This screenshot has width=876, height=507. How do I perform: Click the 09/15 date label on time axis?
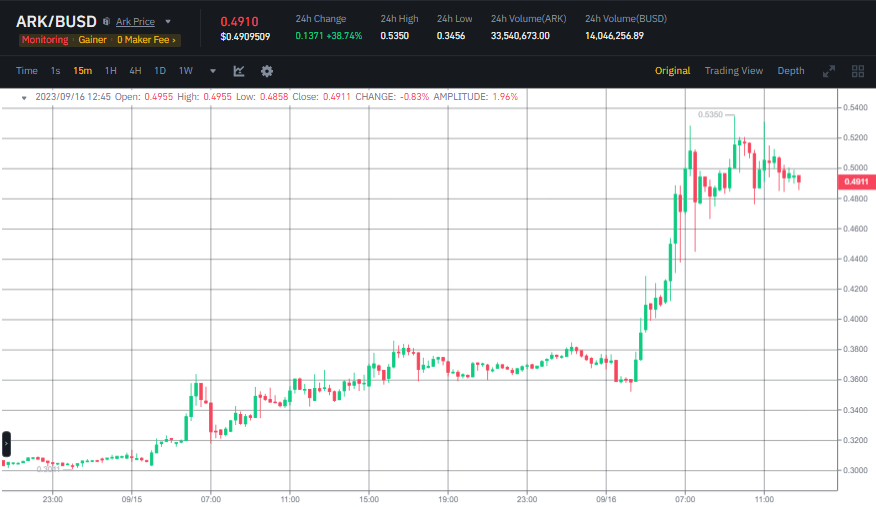[132, 499]
